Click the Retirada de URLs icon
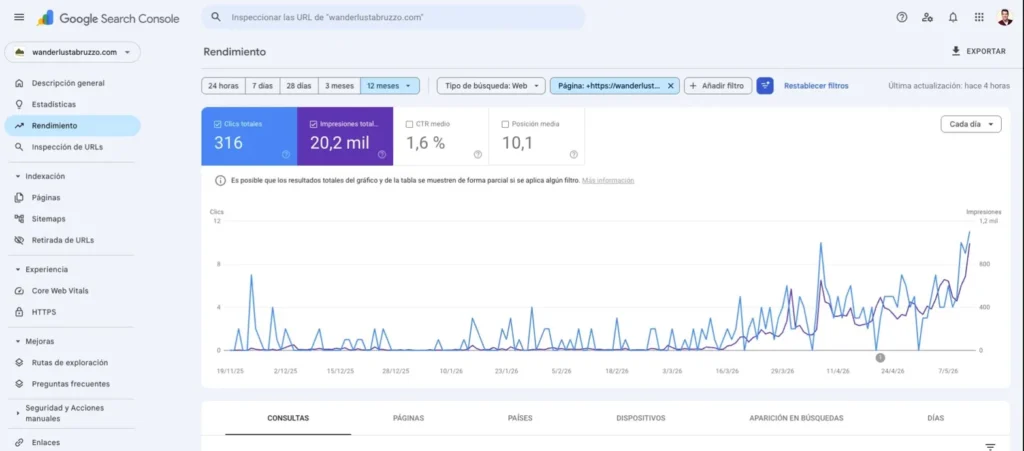The width and height of the screenshot is (1024, 451). click(19, 240)
